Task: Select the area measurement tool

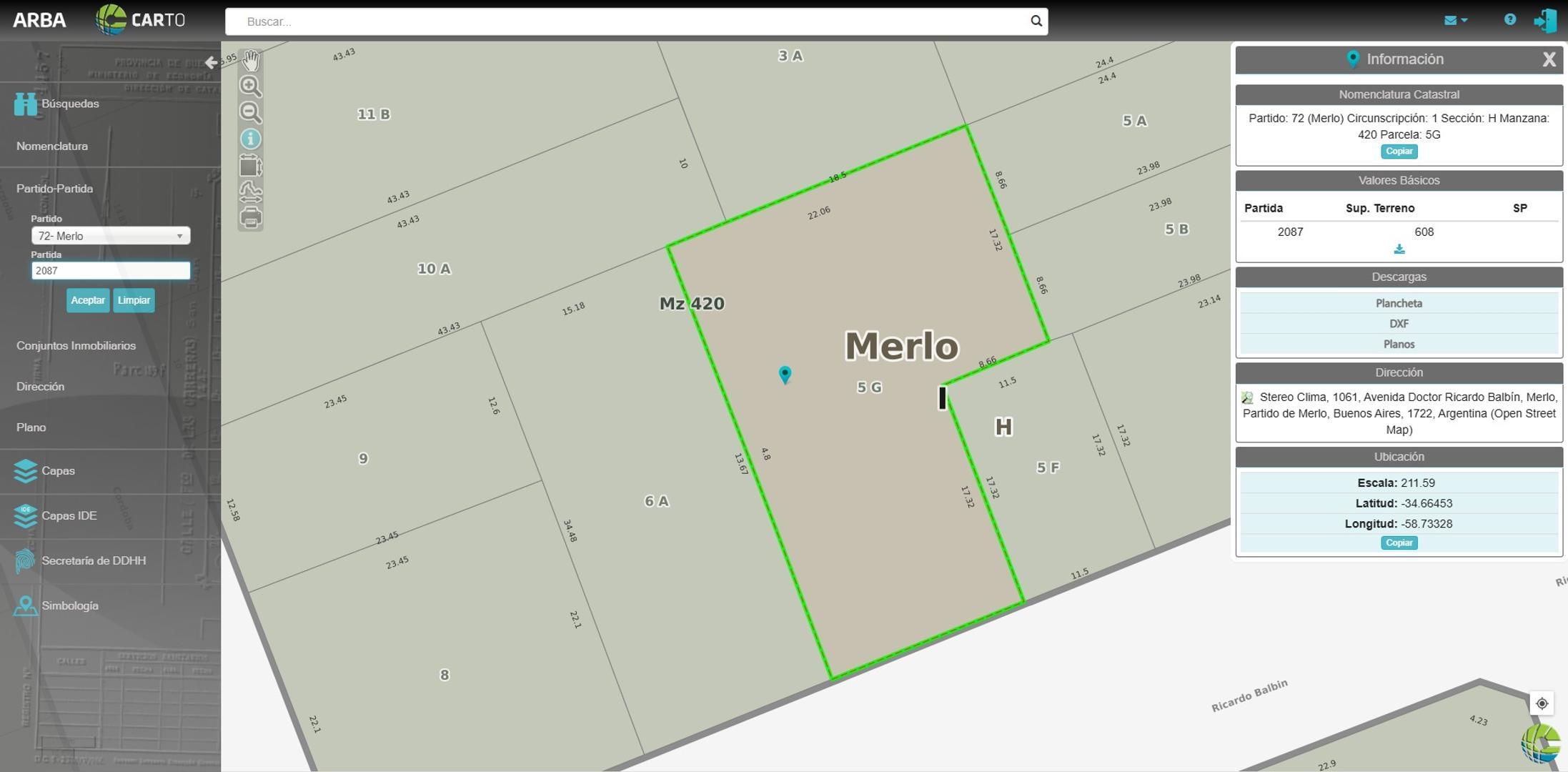Action: 250,166
